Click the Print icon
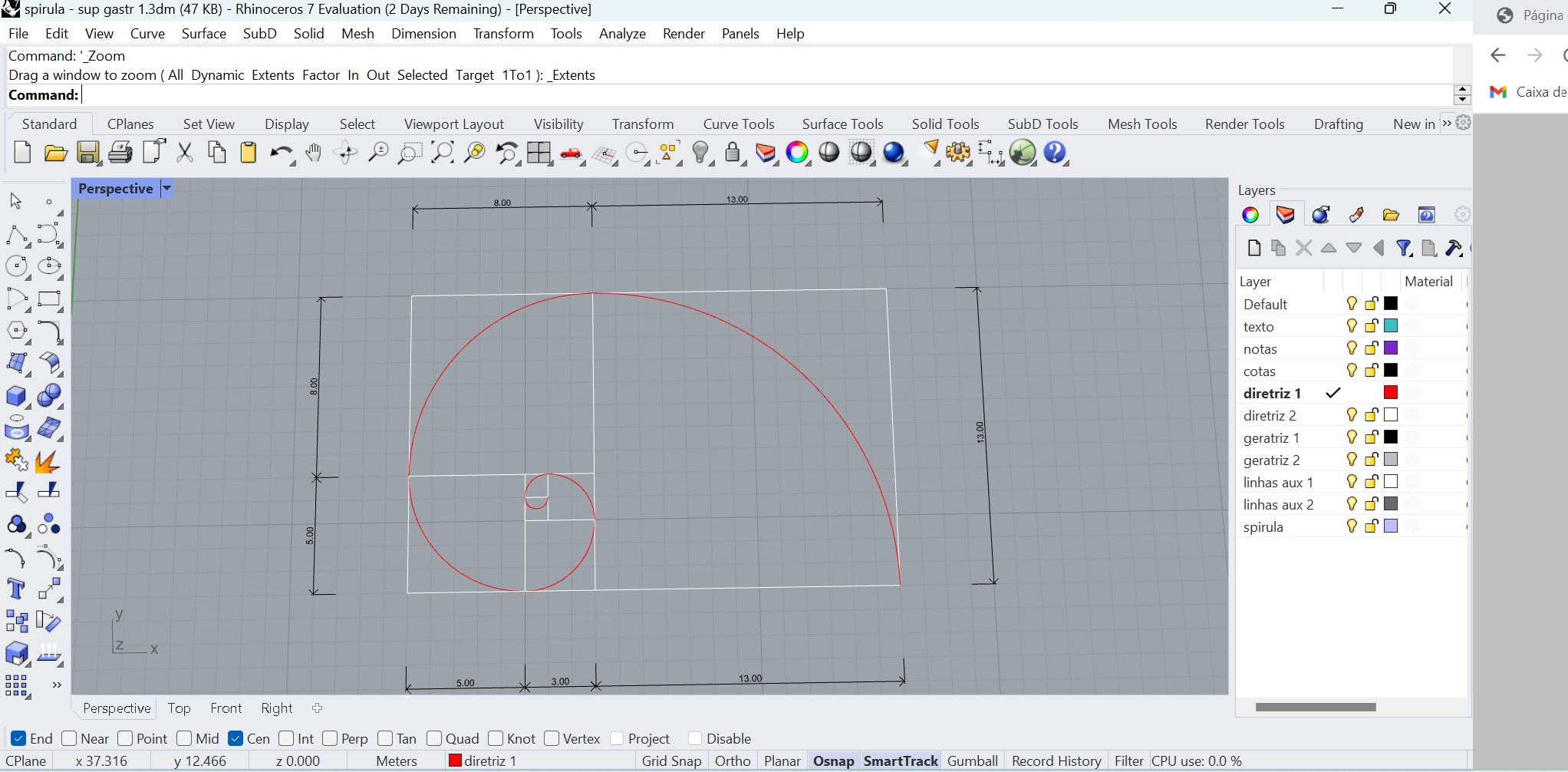The height and width of the screenshot is (772, 1568). (x=120, y=153)
